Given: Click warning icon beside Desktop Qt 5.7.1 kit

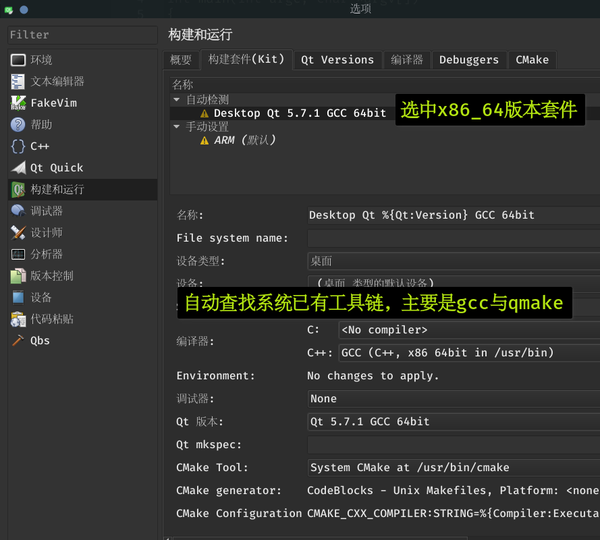Looking at the screenshot, I should pos(204,114).
